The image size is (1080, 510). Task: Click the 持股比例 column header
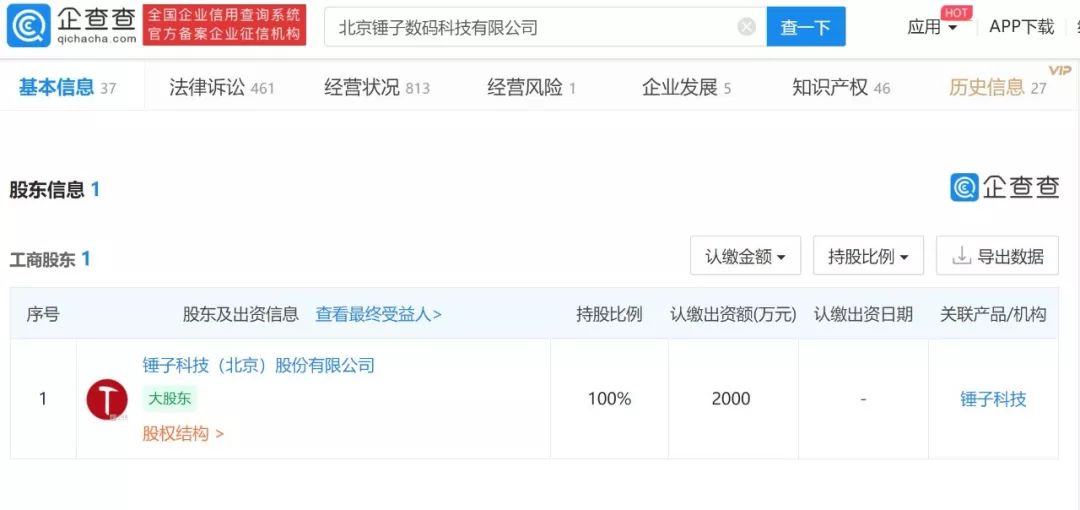[609, 314]
